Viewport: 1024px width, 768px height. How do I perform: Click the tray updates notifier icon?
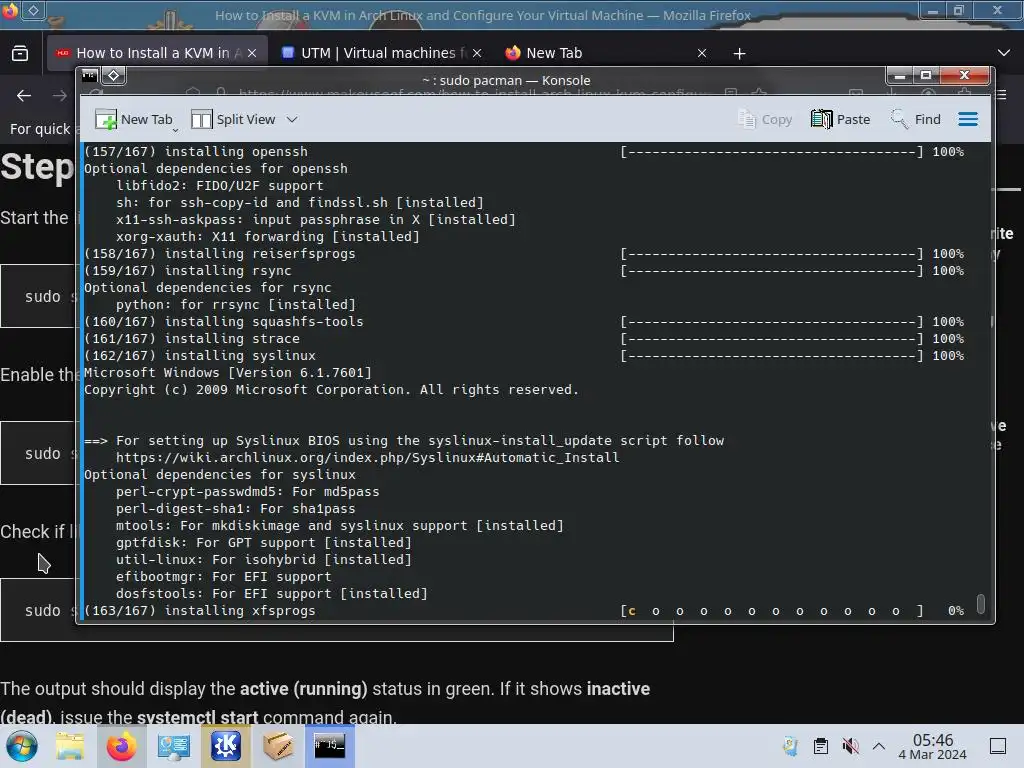pos(790,746)
